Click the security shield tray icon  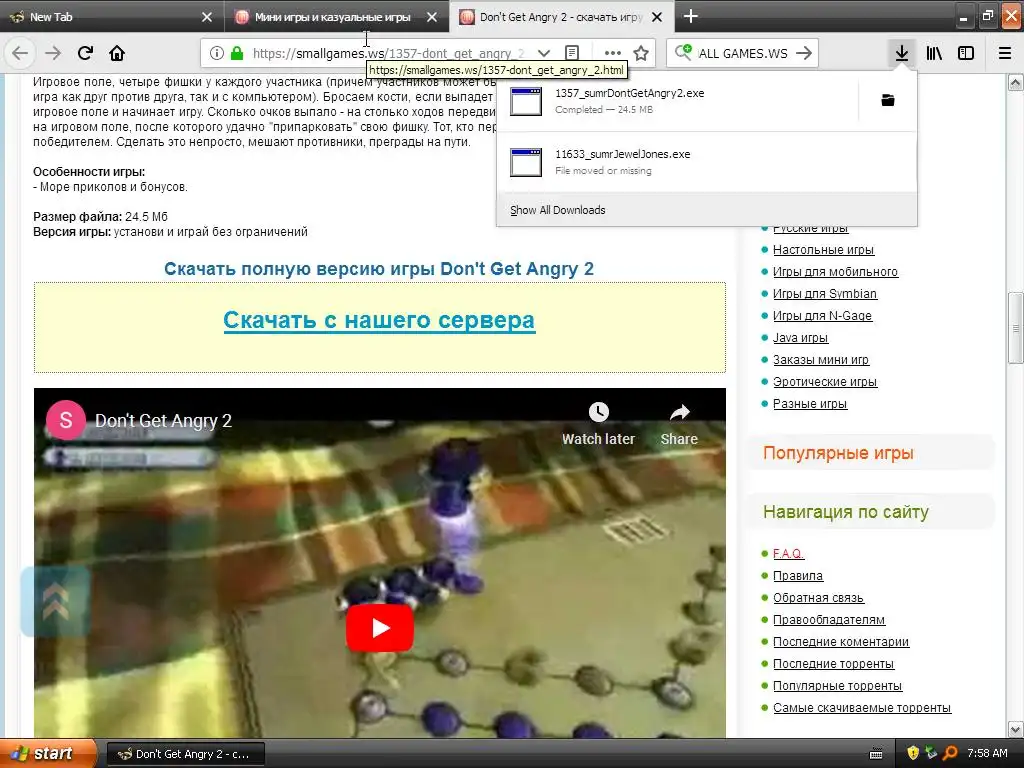[x=913, y=754]
